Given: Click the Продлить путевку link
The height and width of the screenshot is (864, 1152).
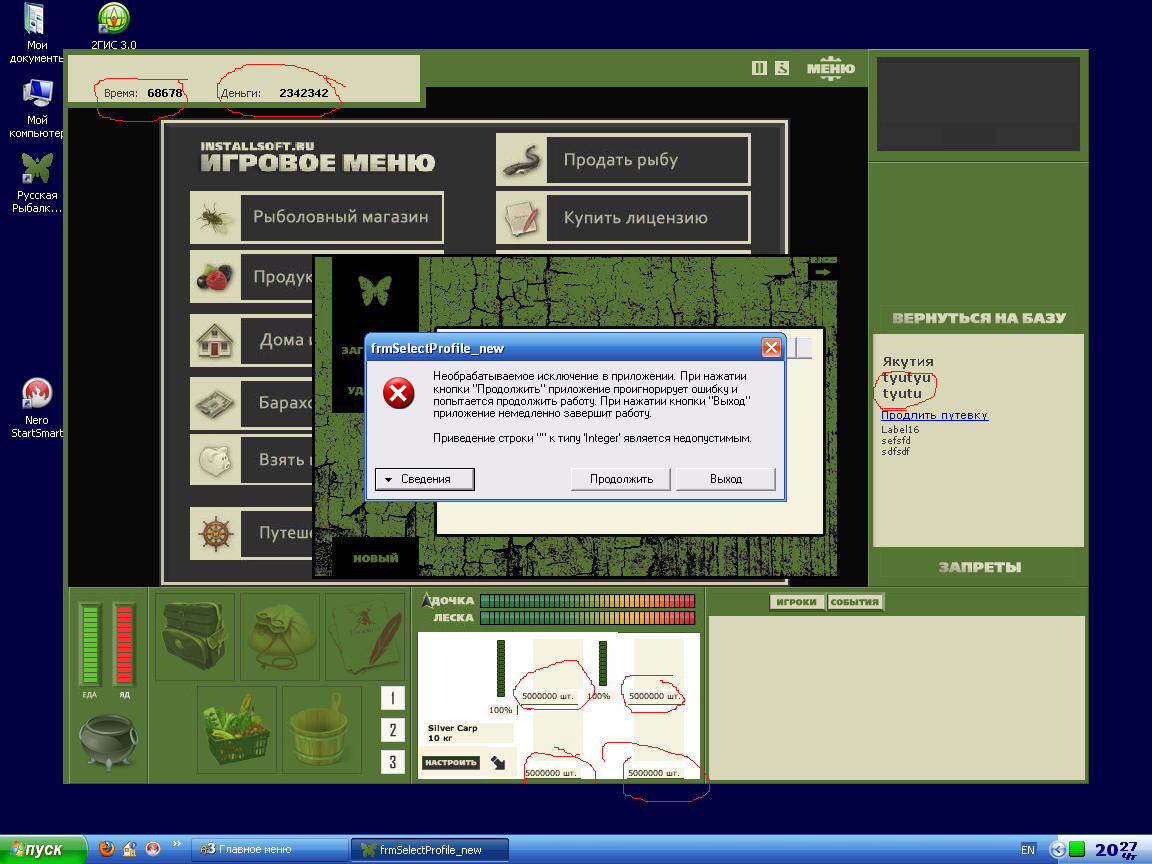Looking at the screenshot, I should click(935, 415).
